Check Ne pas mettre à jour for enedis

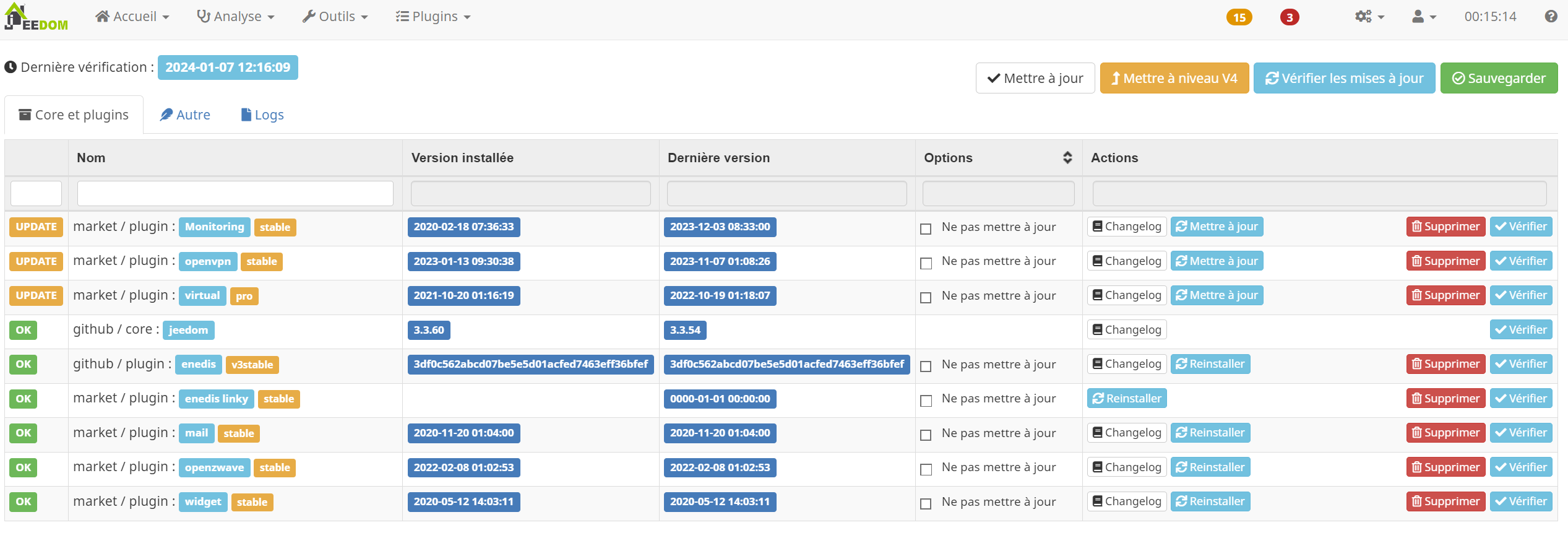[x=926, y=367]
